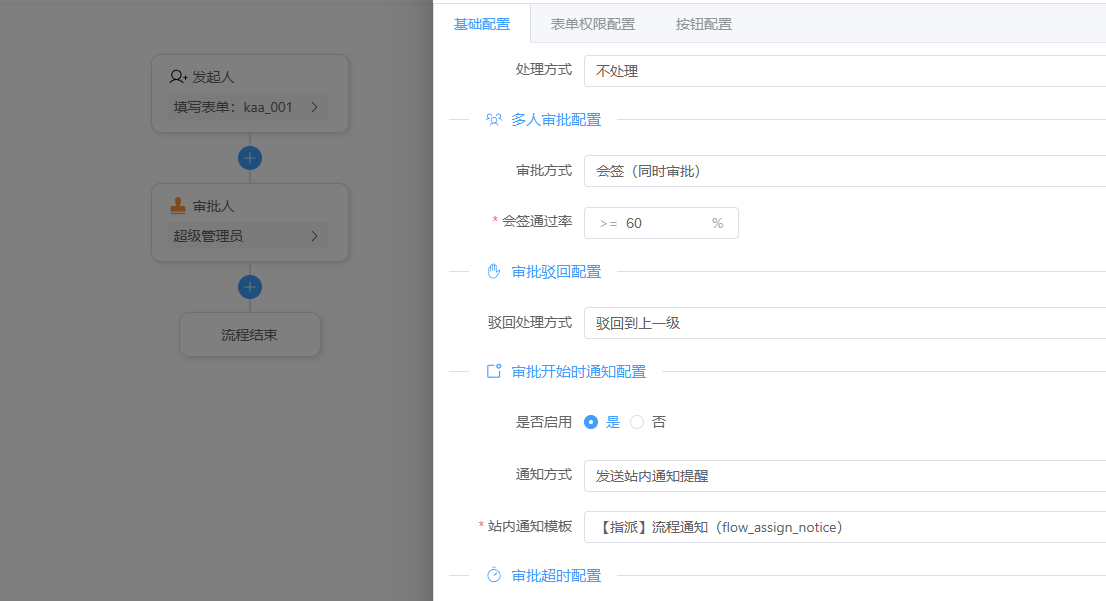
Task: Click the timer icon beside 审批超时配置
Action: coord(493,576)
